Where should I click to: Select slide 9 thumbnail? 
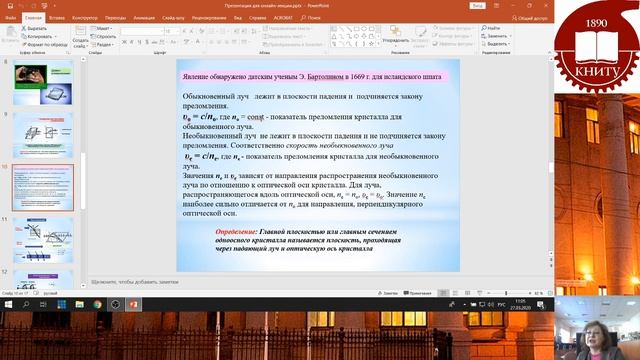pos(43,136)
